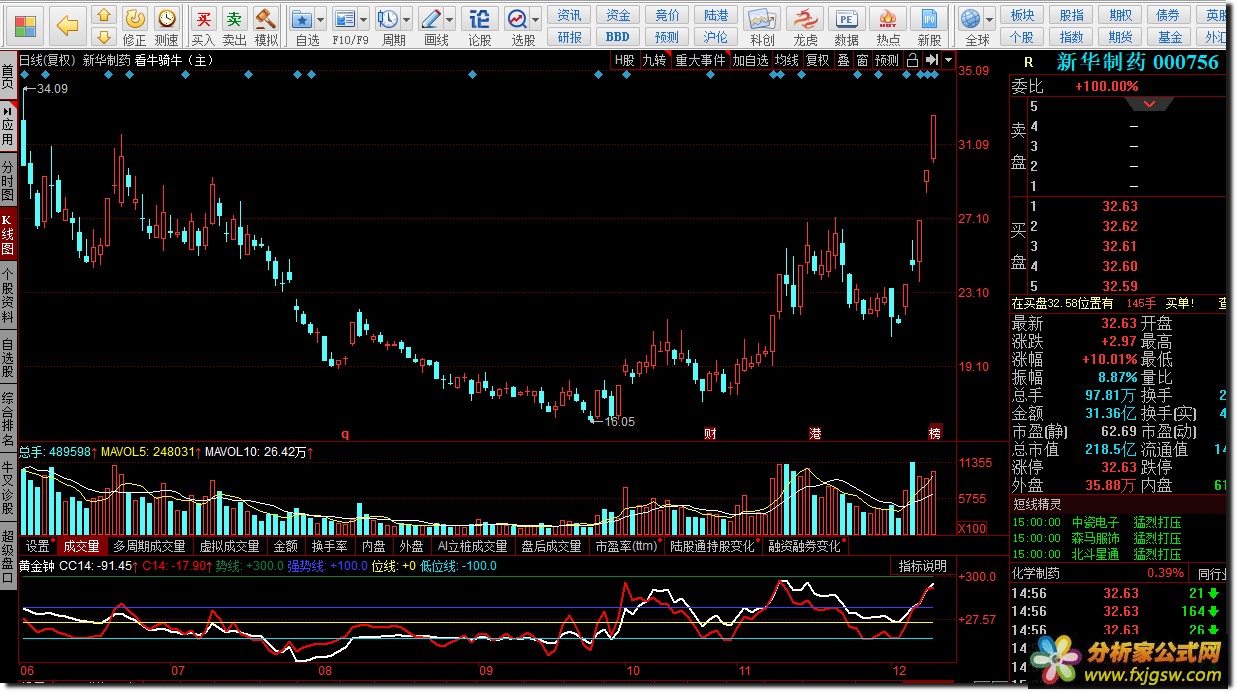Click the 研报 research report button
The height and width of the screenshot is (692, 1238).
[x=569, y=37]
